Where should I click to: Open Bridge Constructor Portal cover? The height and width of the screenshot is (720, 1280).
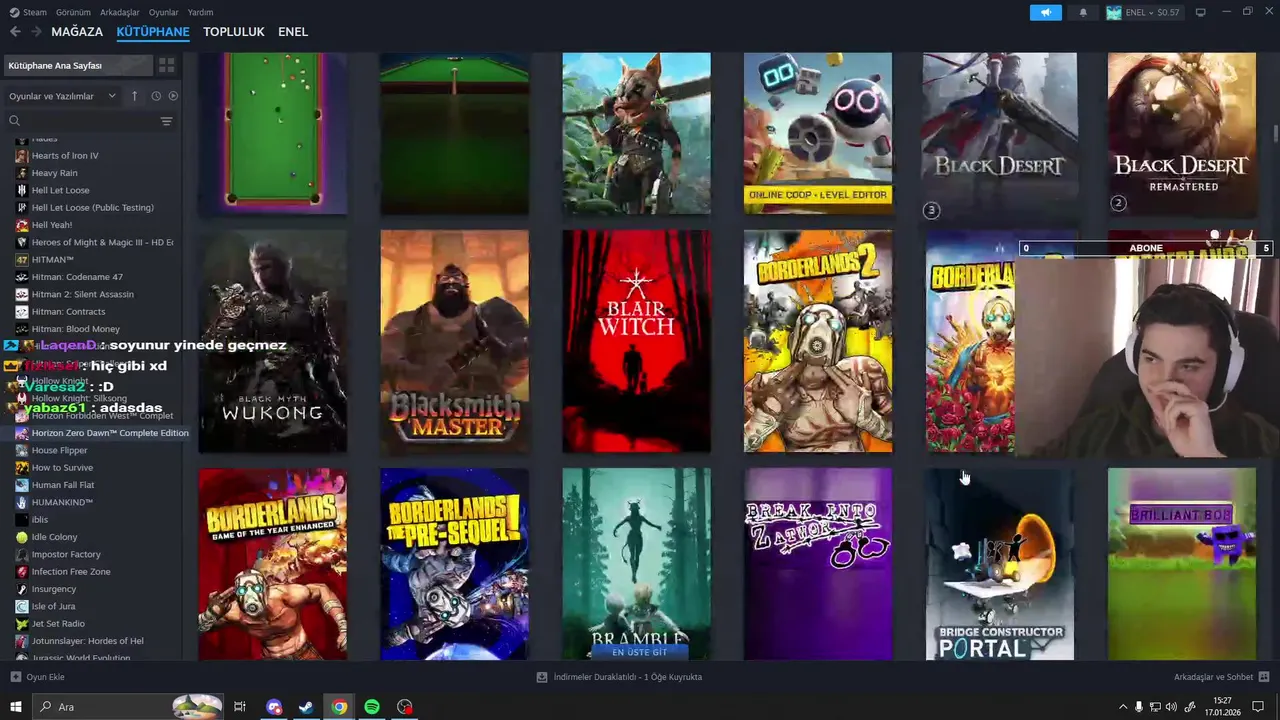click(1000, 564)
